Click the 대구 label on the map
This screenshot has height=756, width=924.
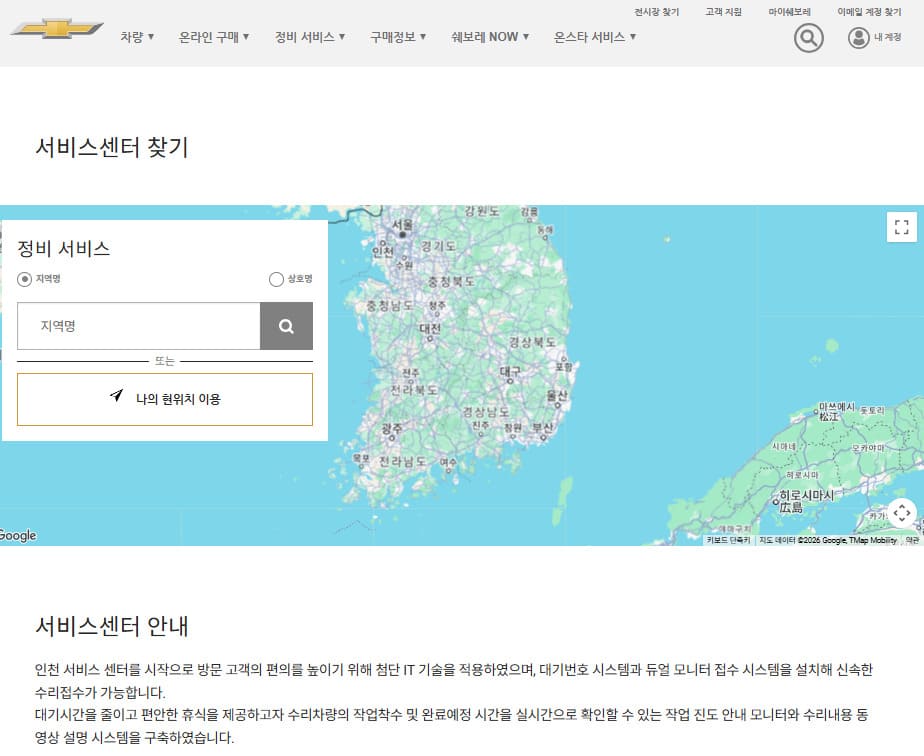510,371
